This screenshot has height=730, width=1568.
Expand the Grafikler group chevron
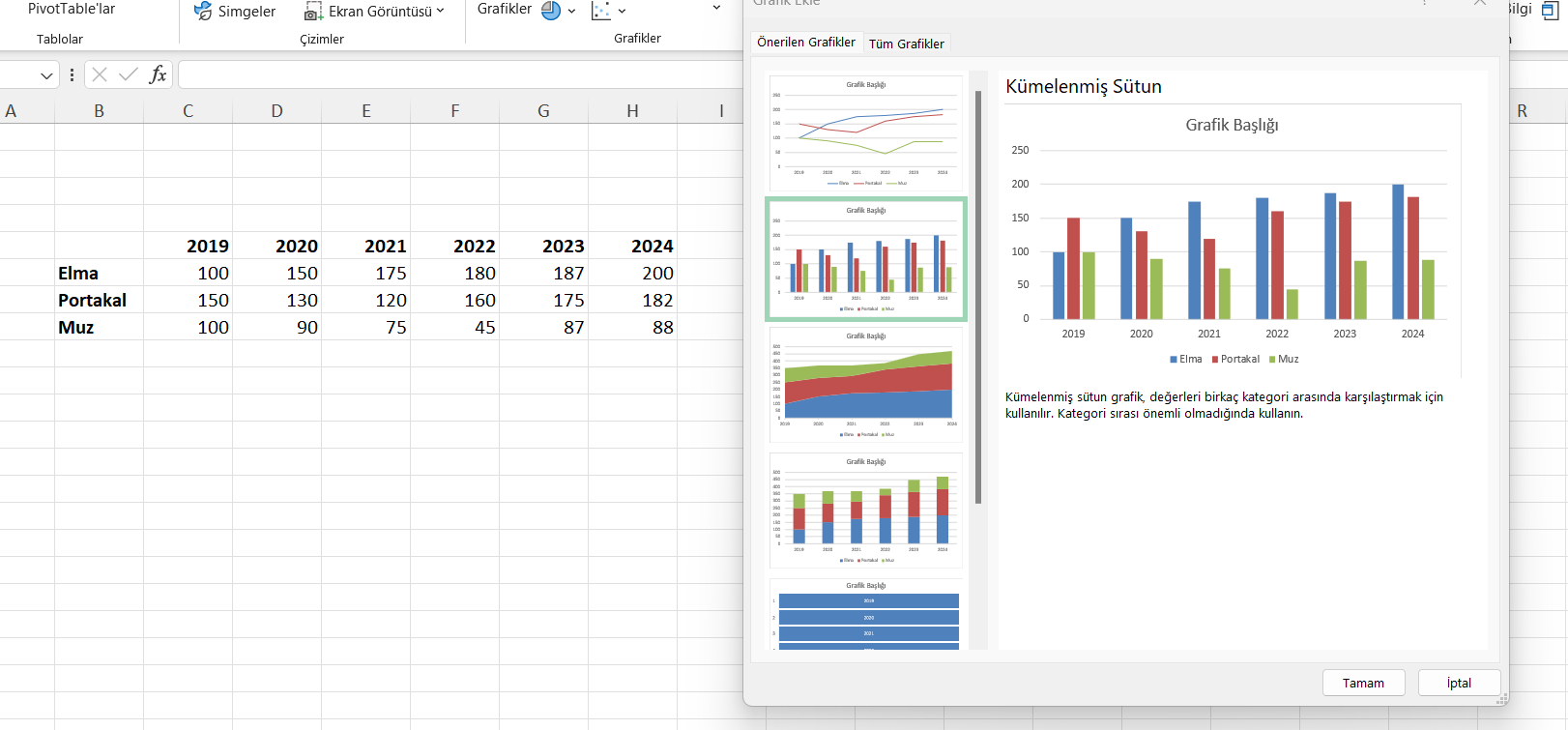pos(716,9)
